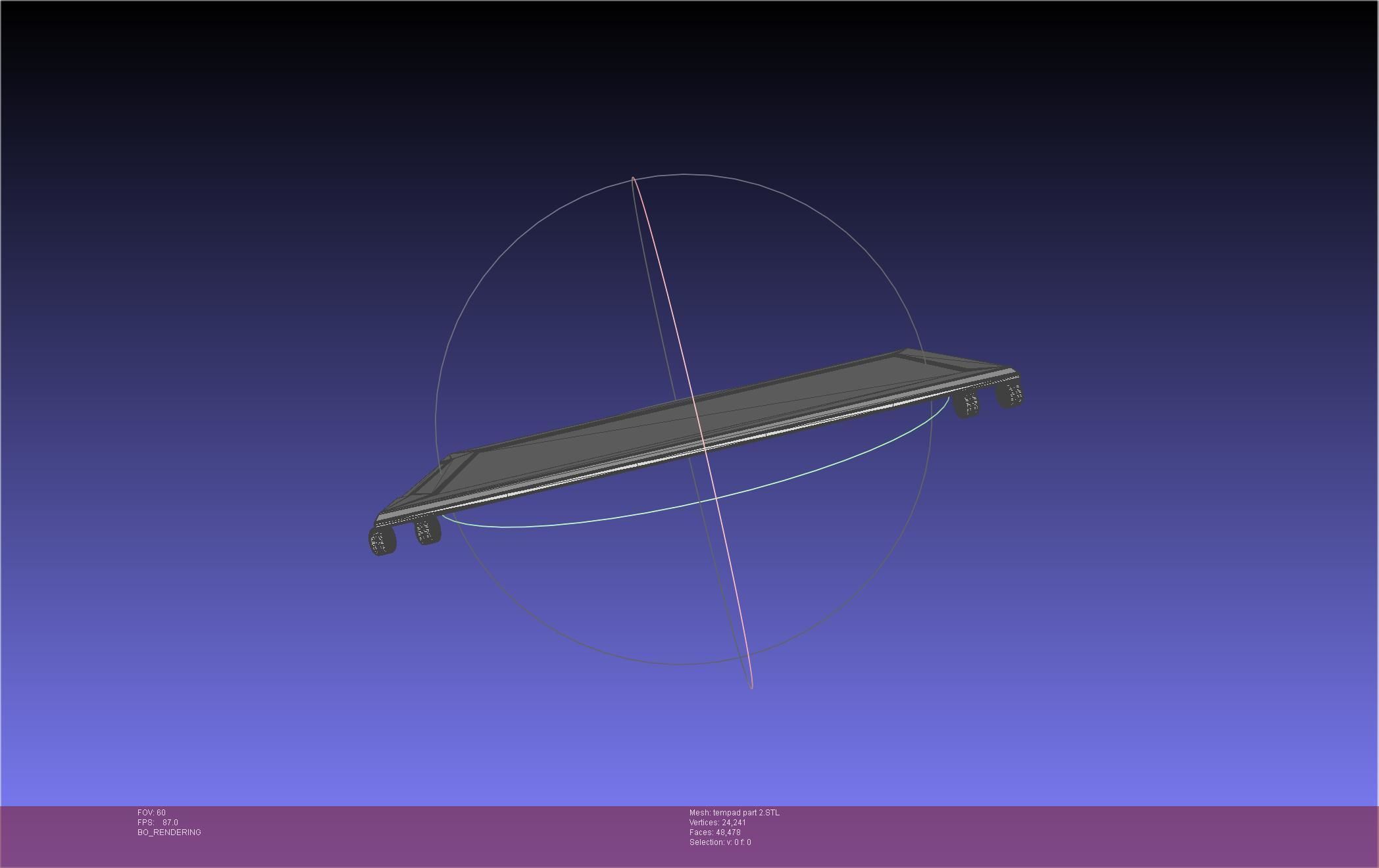Image resolution: width=1379 pixels, height=868 pixels.
Task: Click the second wheel from the left
Action: tap(428, 530)
